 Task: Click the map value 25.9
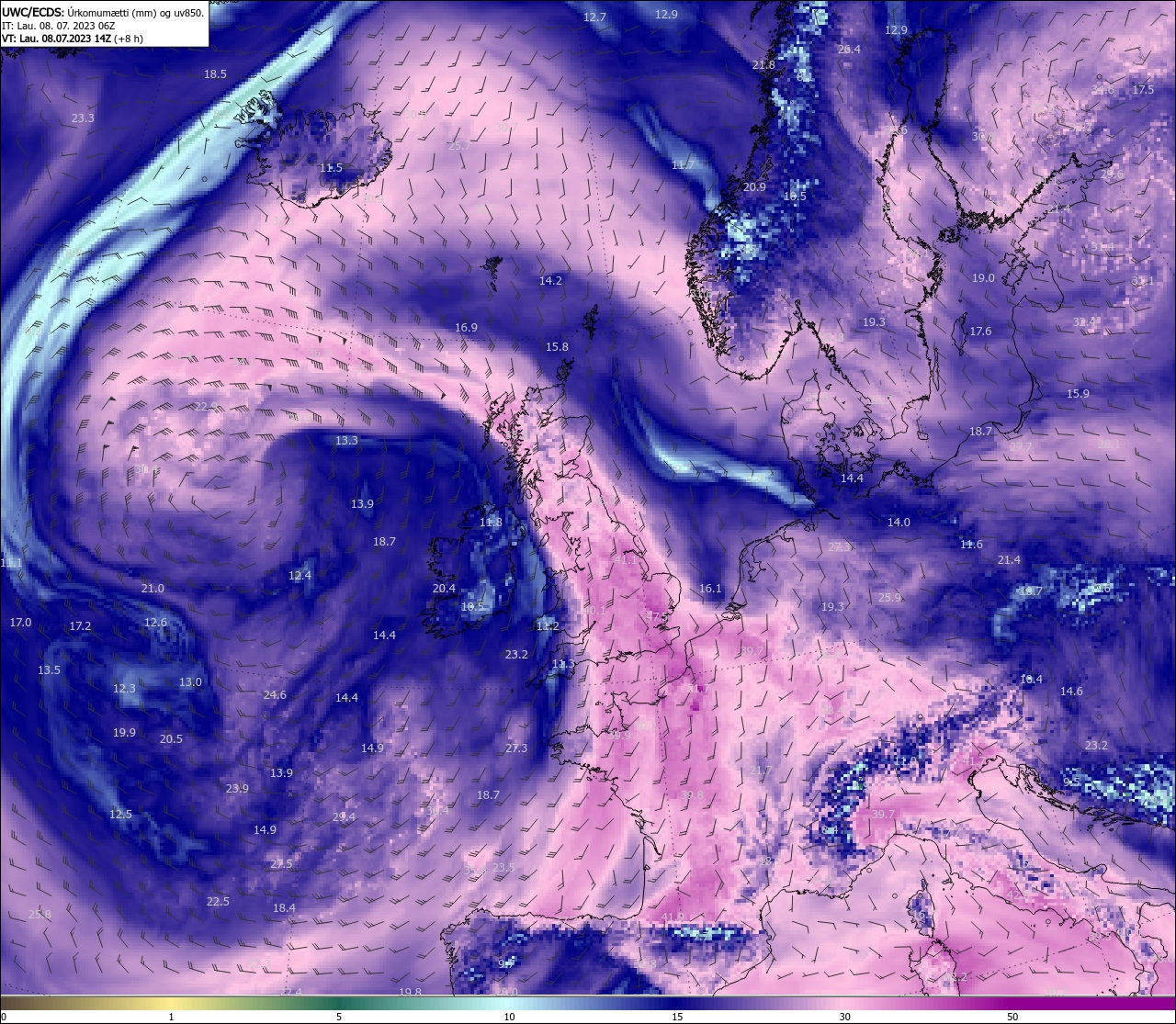tap(889, 598)
